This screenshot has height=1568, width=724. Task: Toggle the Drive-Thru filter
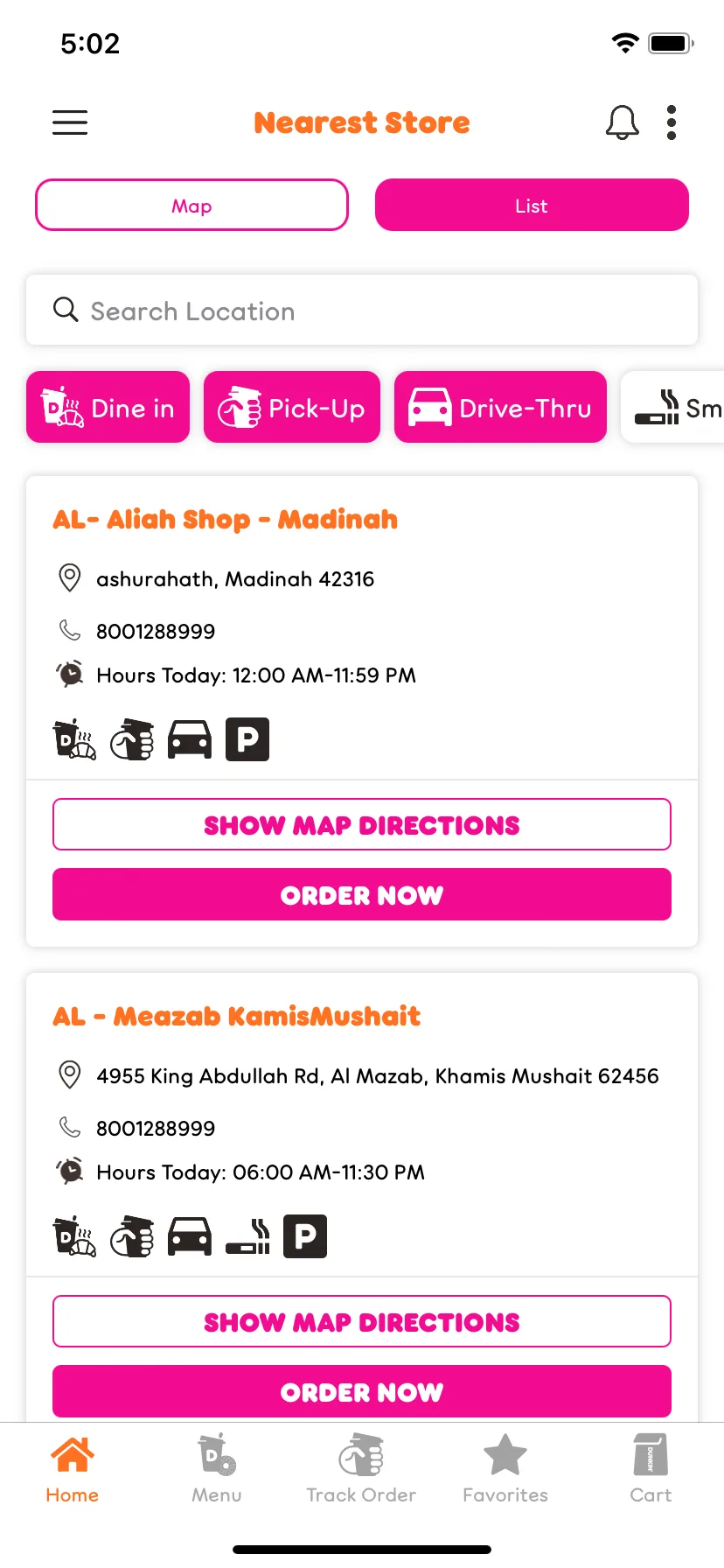pyautogui.click(x=500, y=408)
